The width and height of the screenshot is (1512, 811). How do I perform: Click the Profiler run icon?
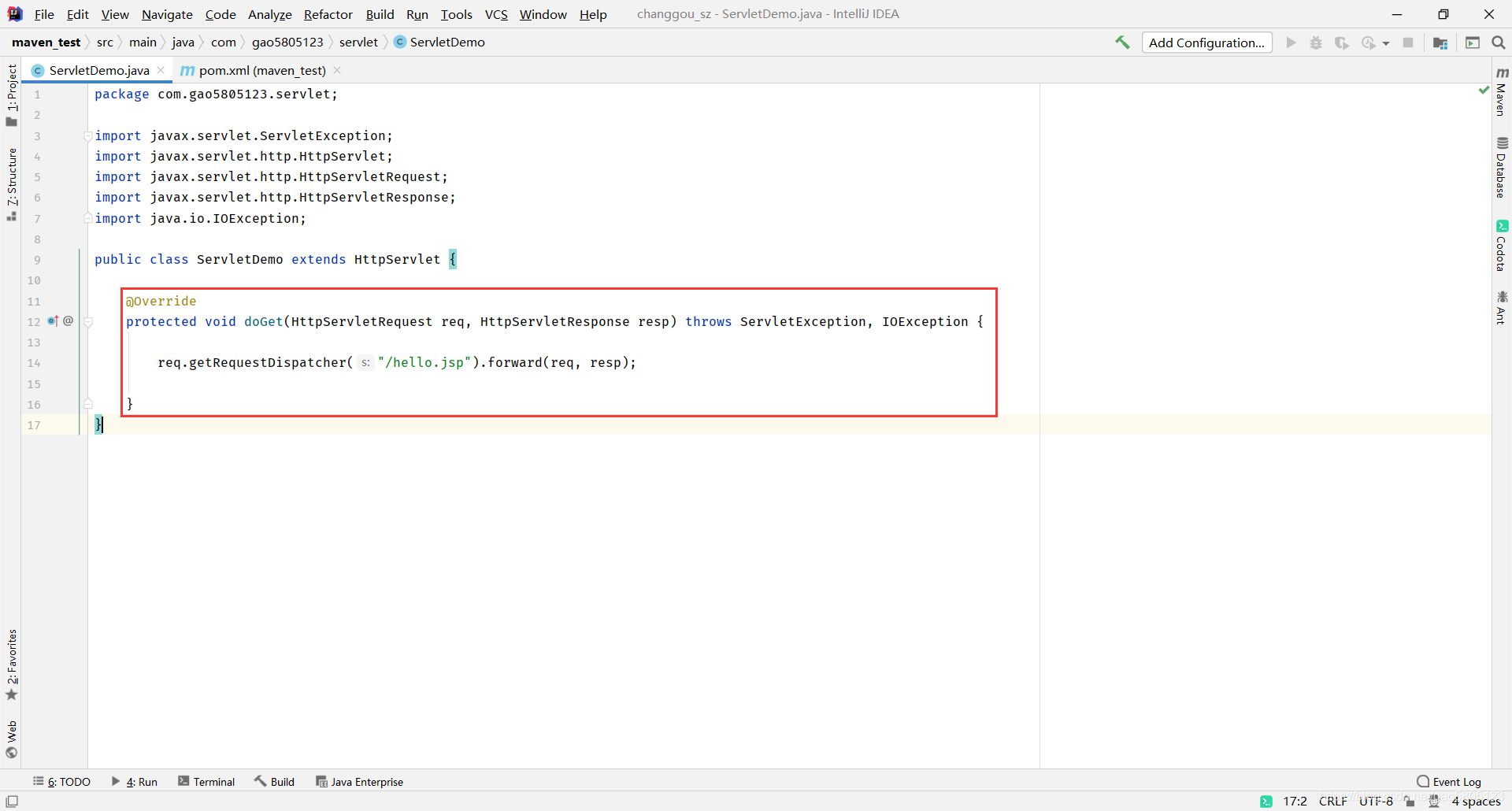click(x=1369, y=43)
